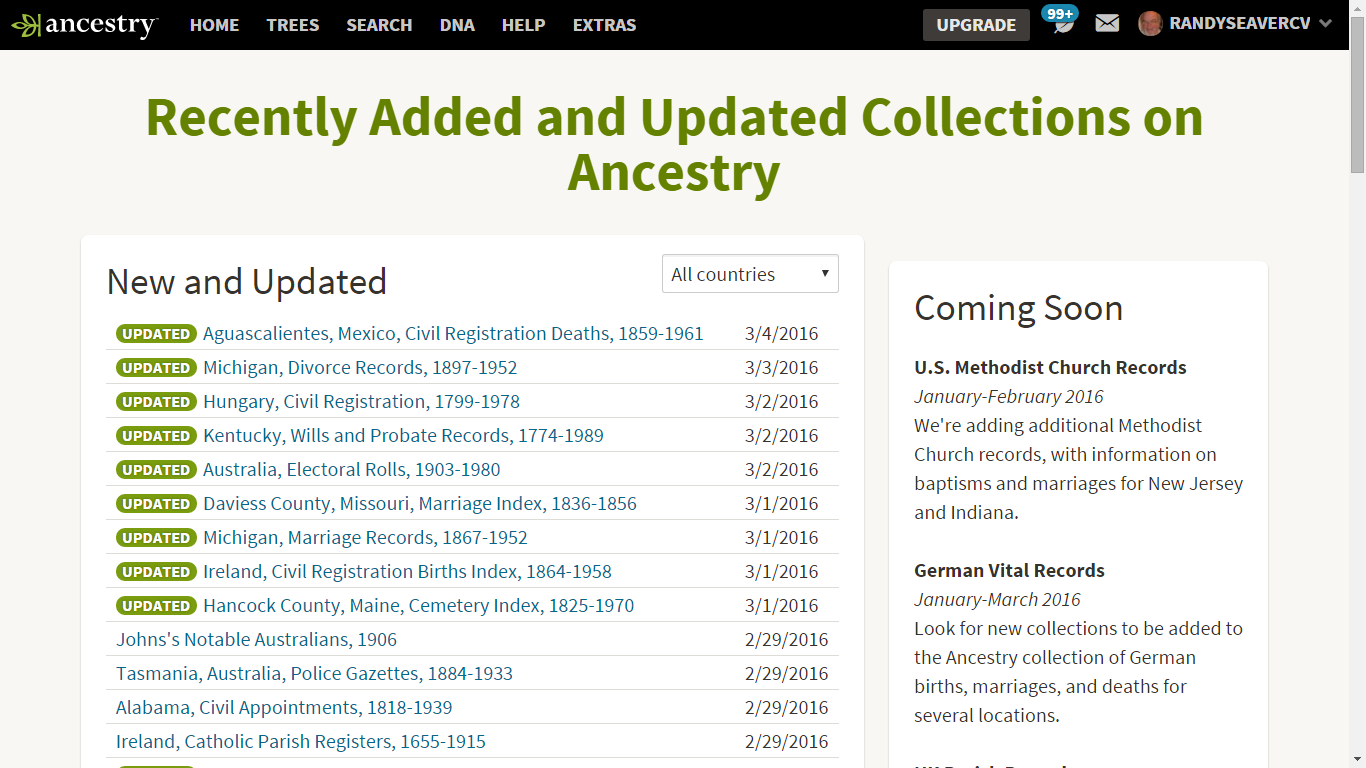The image size is (1366, 768).
Task: Click January-March 2016 text
Action: coord(997,599)
